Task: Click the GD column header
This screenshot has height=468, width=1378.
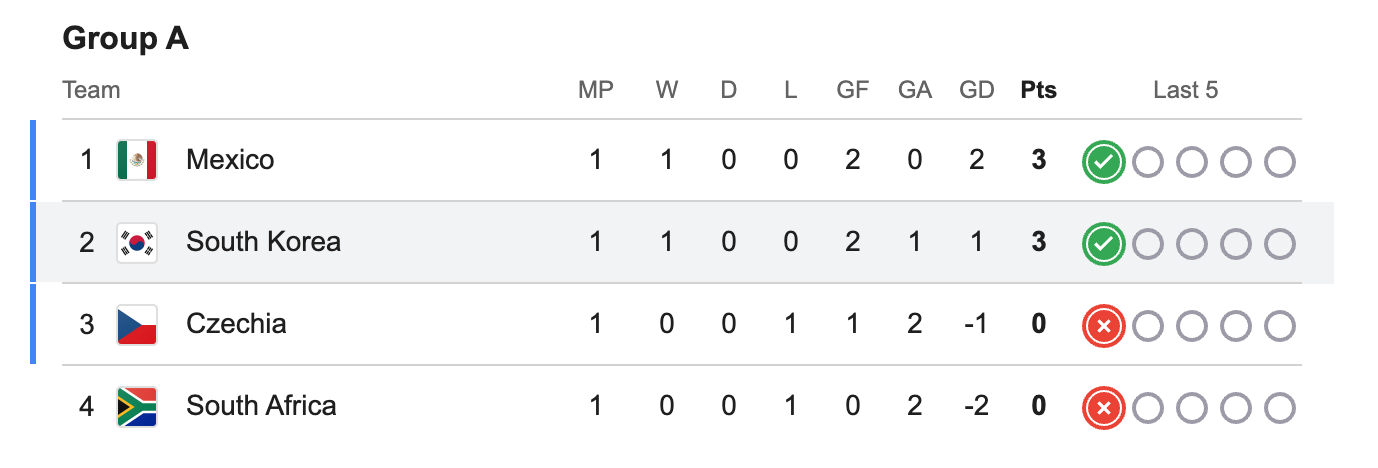Action: (x=976, y=90)
